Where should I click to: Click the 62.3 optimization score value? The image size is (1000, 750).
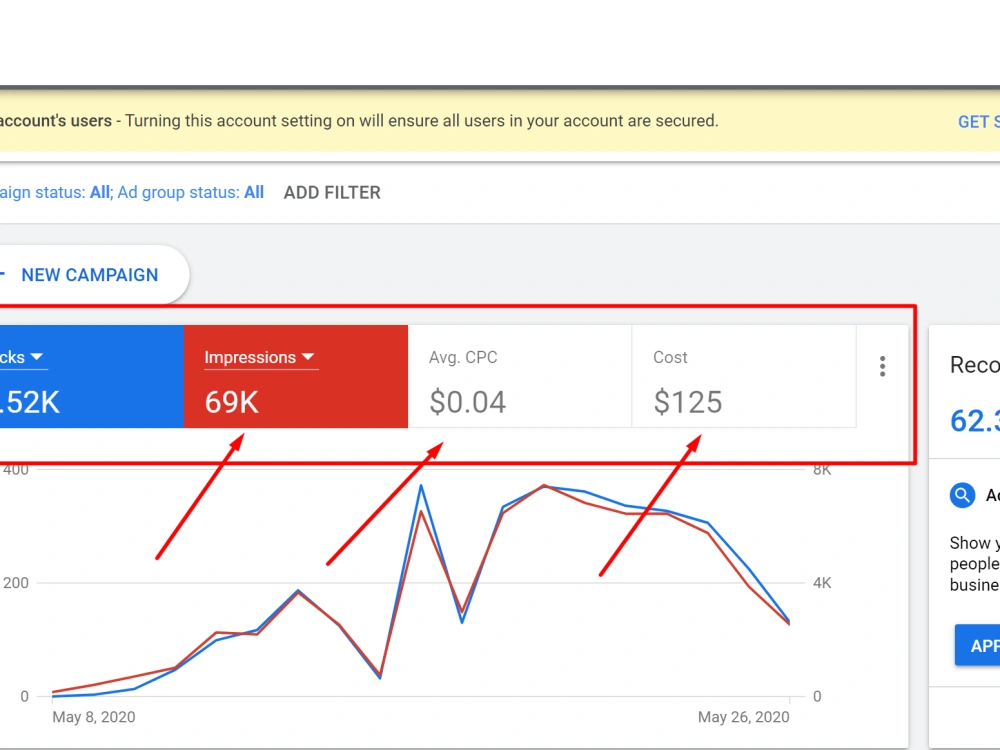click(x=974, y=421)
